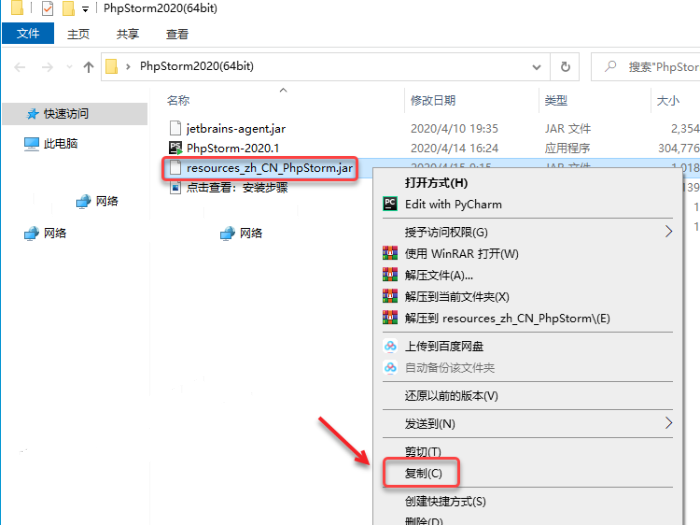
Task: Go up one folder level
Action: [88, 67]
